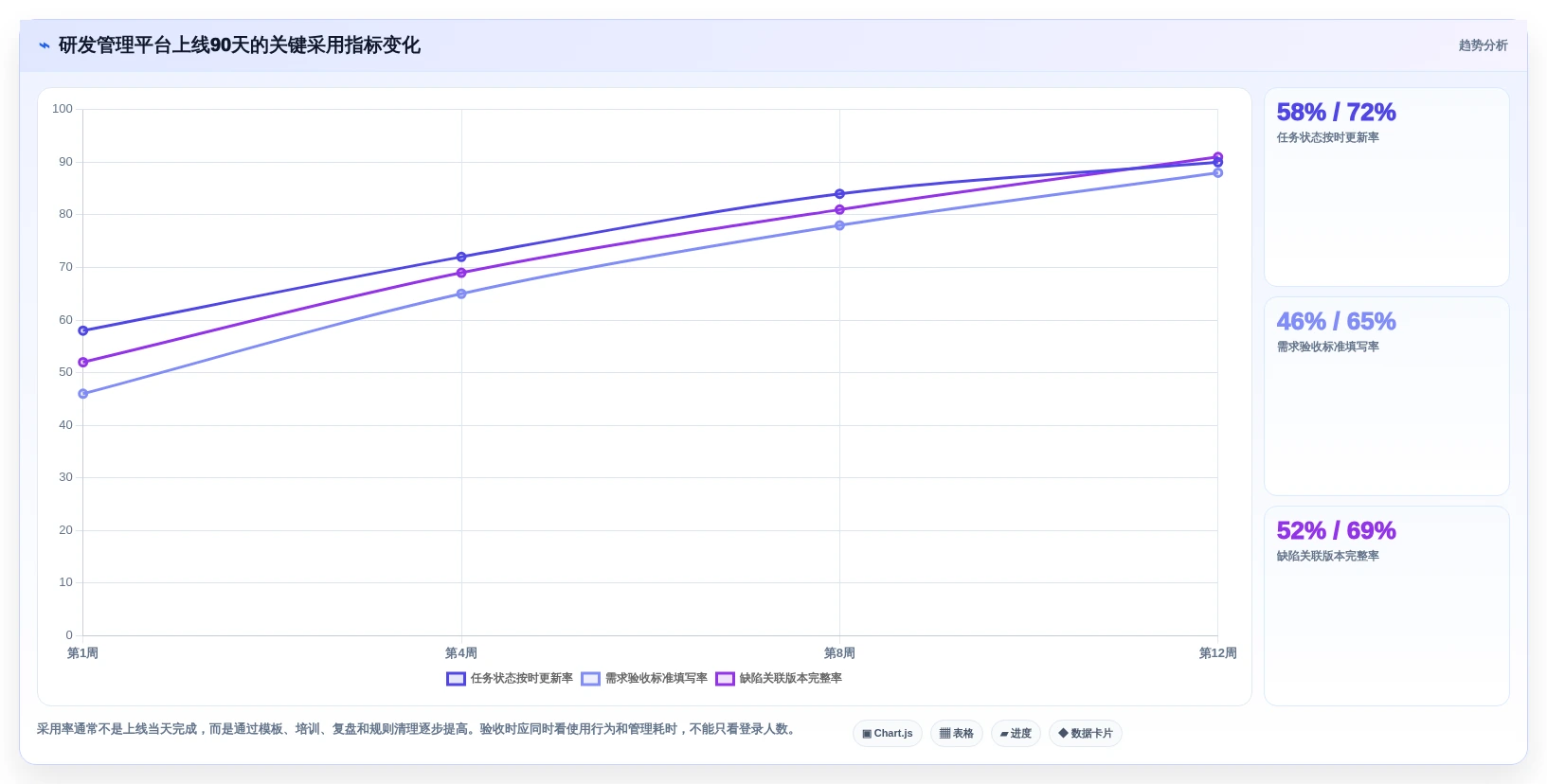Click the 研发管理平台上线90天 chart title
The width and height of the screenshot is (1547, 784).
click(x=240, y=45)
